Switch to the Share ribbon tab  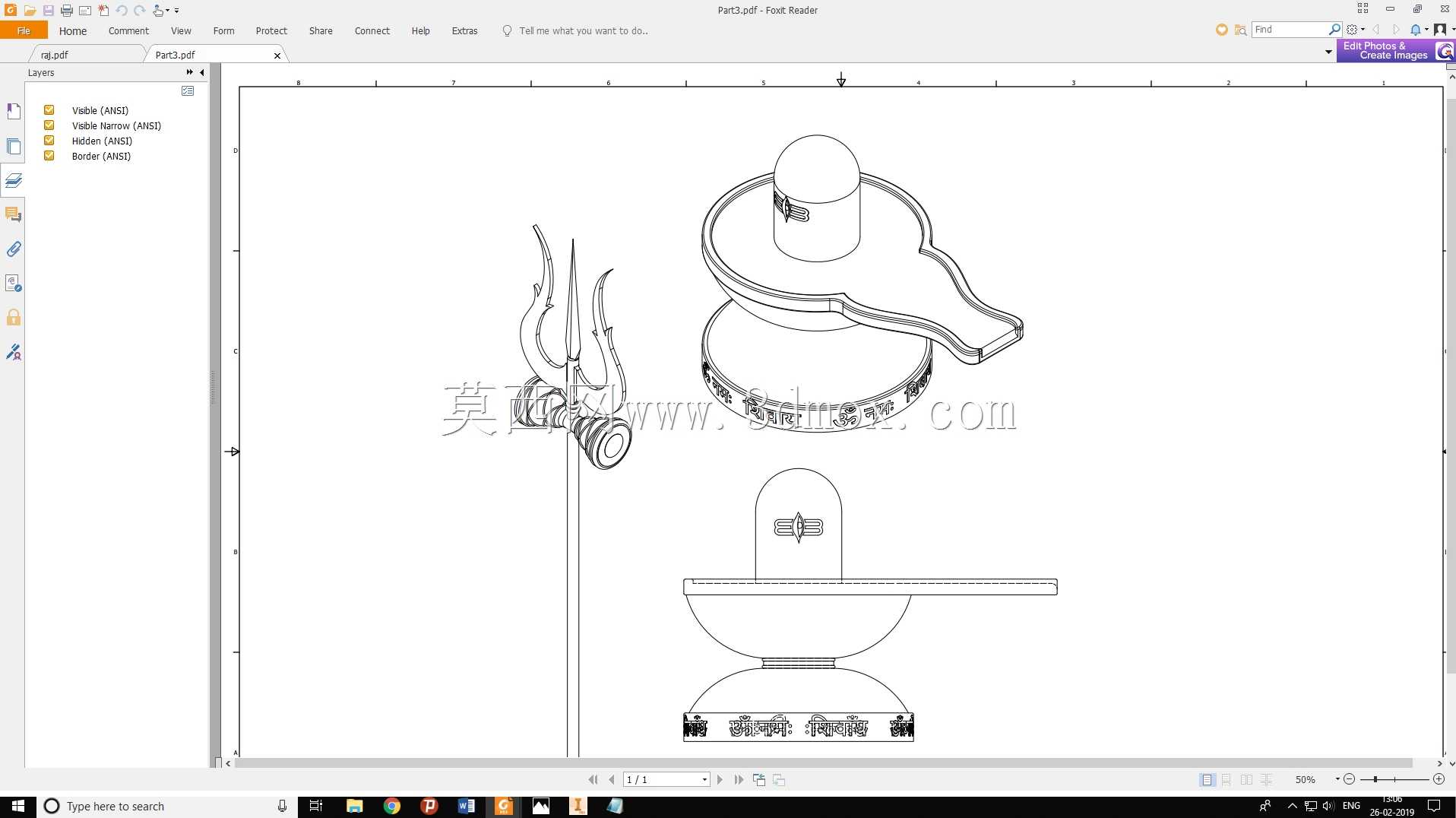321,31
